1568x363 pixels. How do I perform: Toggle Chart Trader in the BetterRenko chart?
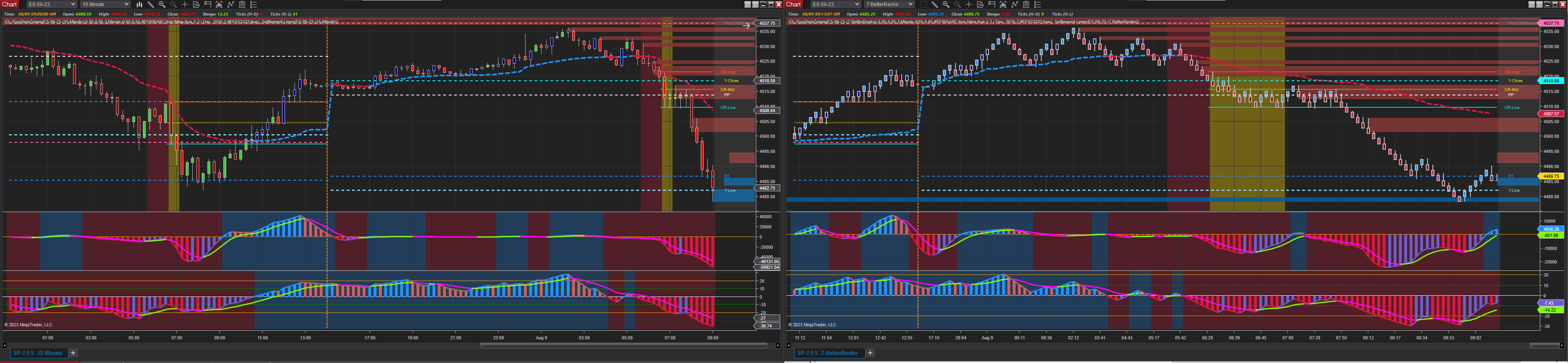[991, 4]
